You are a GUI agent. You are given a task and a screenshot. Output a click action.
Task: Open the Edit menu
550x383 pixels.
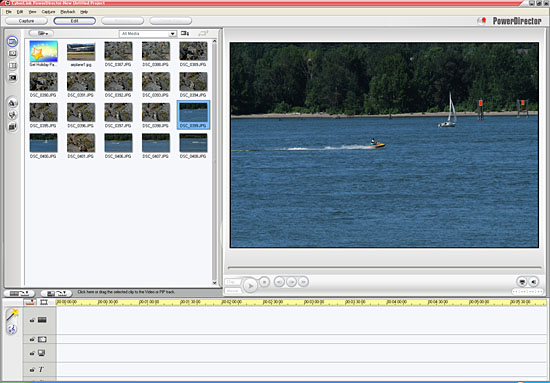click(20, 12)
